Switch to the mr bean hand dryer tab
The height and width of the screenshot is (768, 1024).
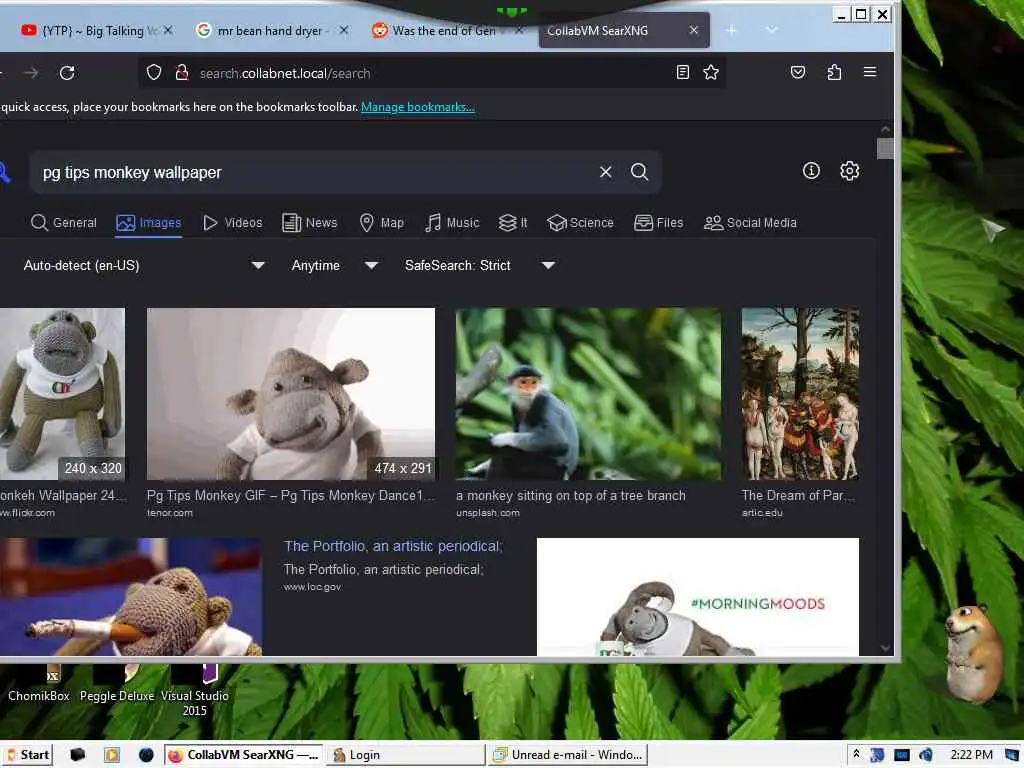[x=270, y=31]
